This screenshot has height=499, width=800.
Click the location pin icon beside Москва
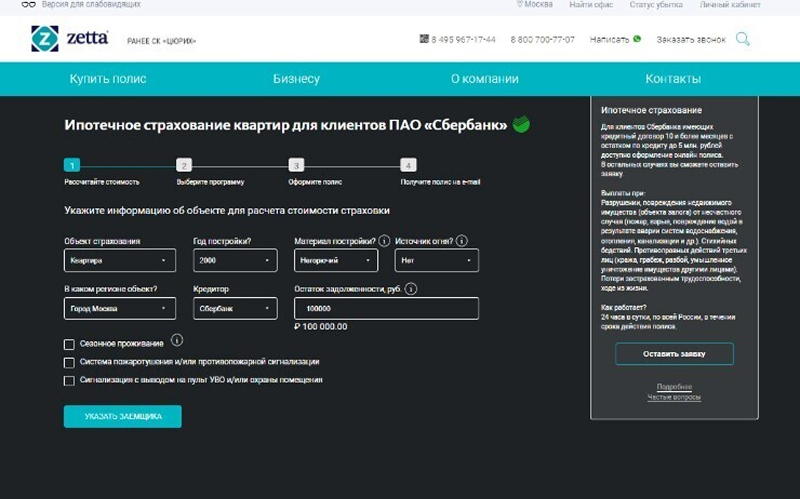coord(519,4)
